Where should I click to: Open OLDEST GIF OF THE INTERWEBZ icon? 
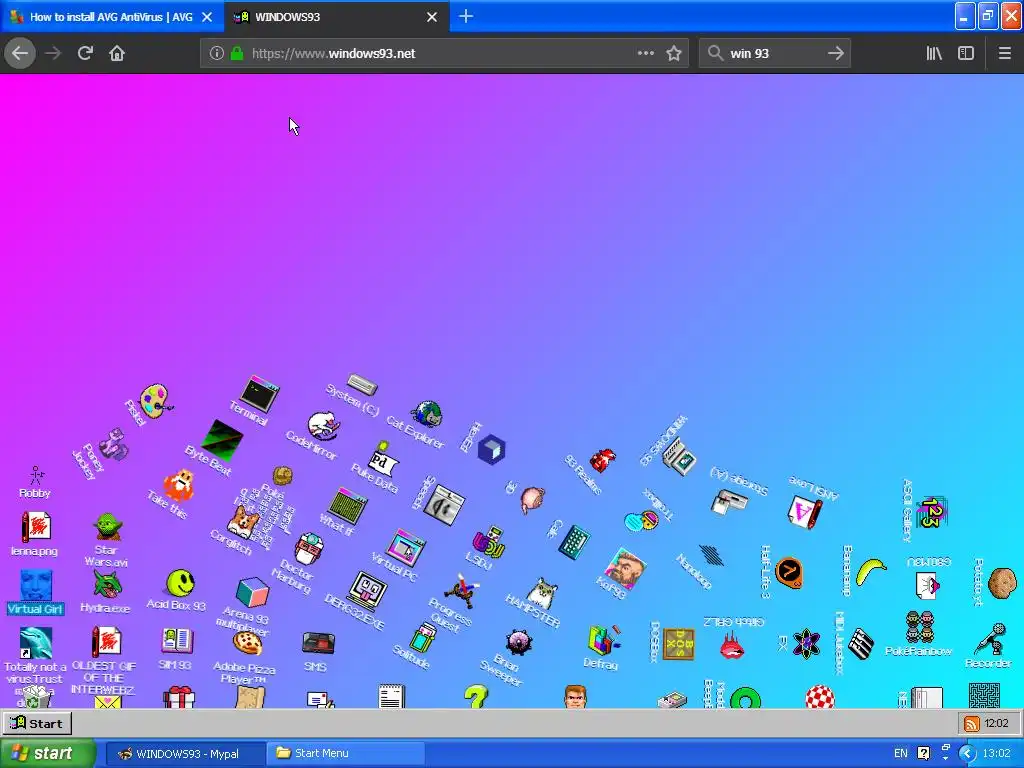point(106,642)
